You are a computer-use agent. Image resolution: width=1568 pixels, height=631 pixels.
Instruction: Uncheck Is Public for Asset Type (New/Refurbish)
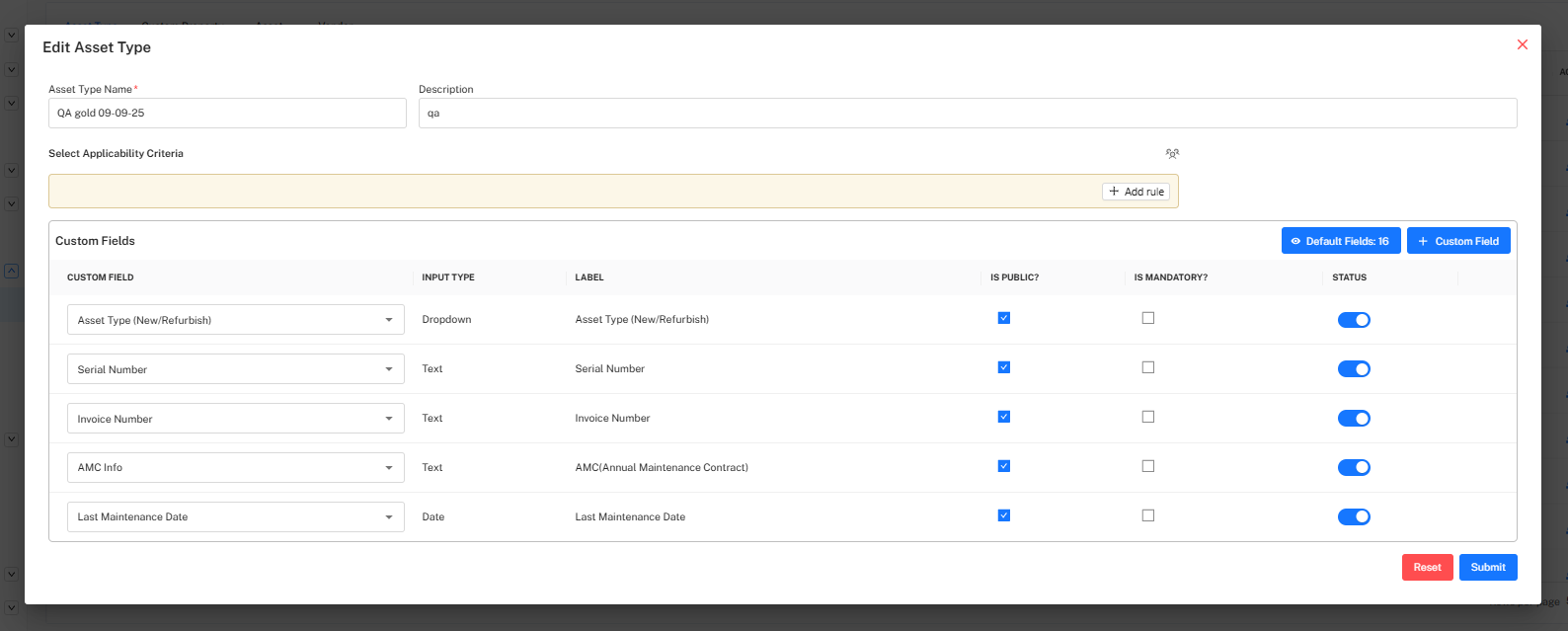1004,318
